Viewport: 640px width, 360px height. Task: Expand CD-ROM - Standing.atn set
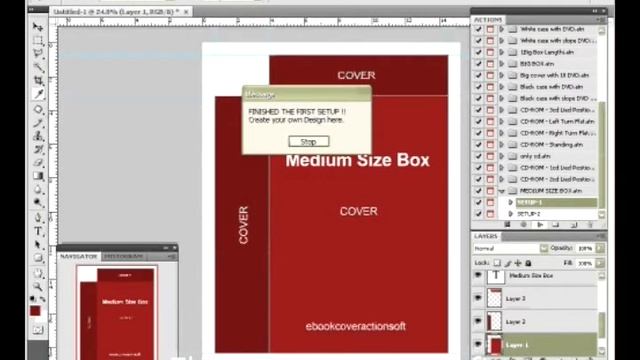tap(502, 144)
